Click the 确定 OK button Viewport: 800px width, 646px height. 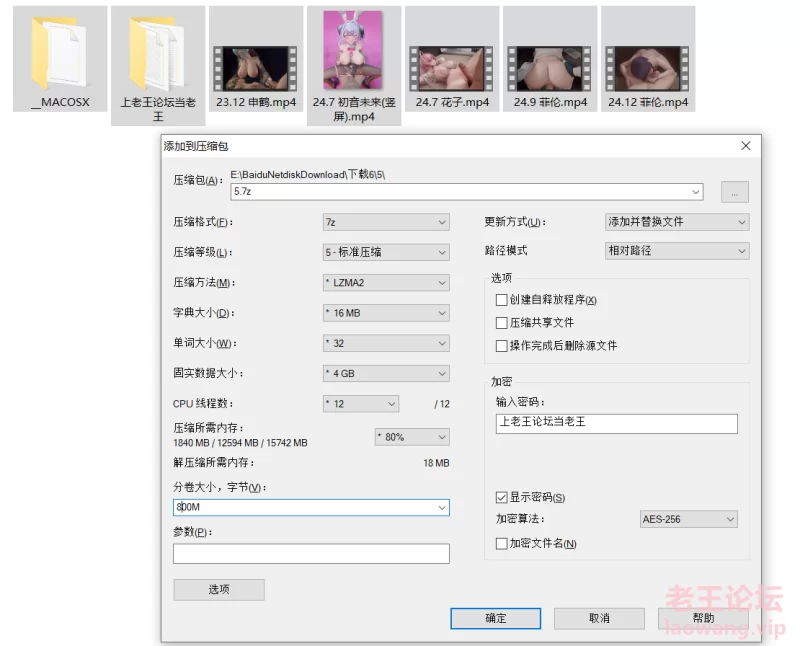[x=495, y=618]
